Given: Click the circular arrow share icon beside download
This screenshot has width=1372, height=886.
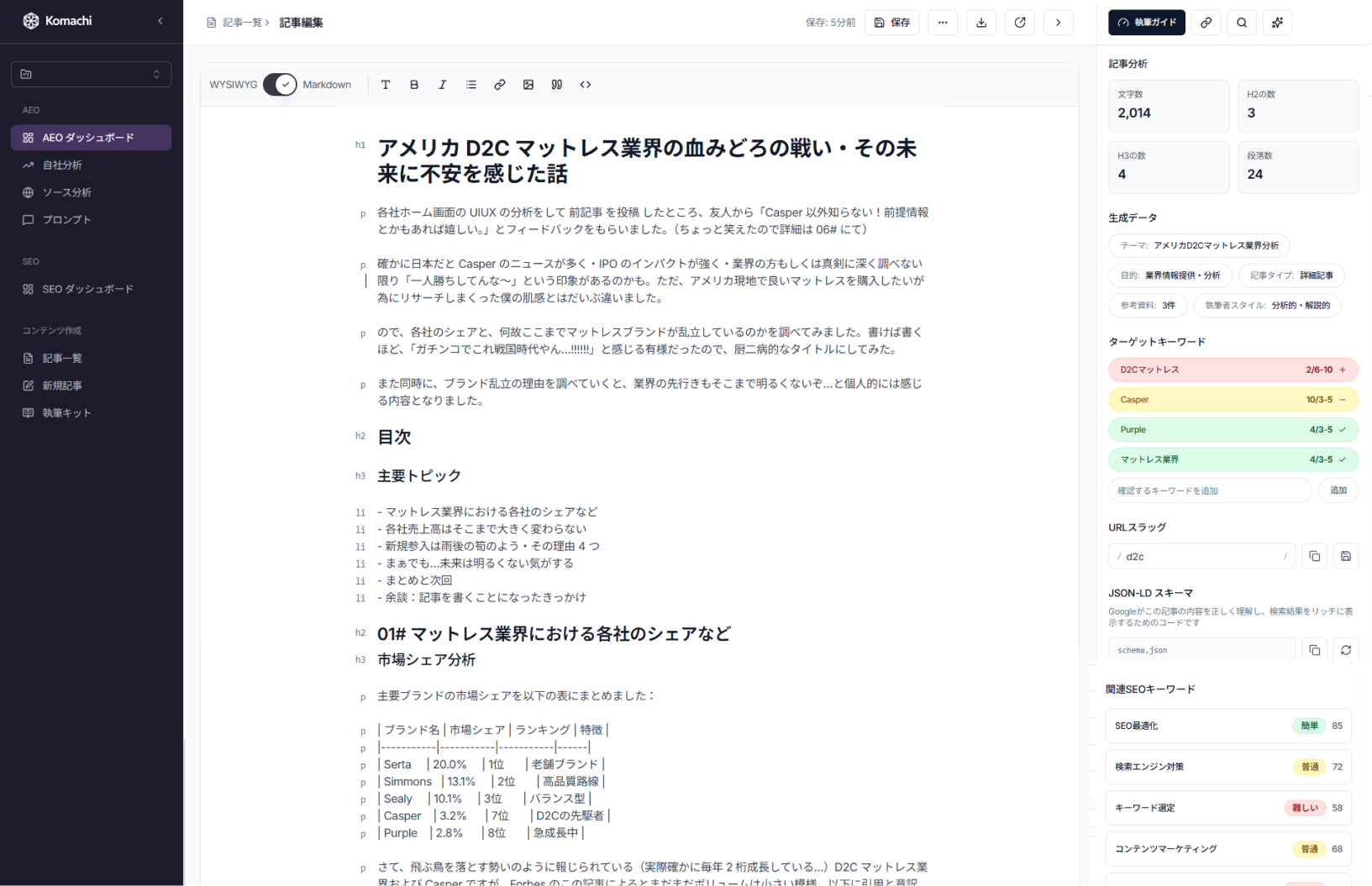Looking at the screenshot, I should pos(1020,23).
